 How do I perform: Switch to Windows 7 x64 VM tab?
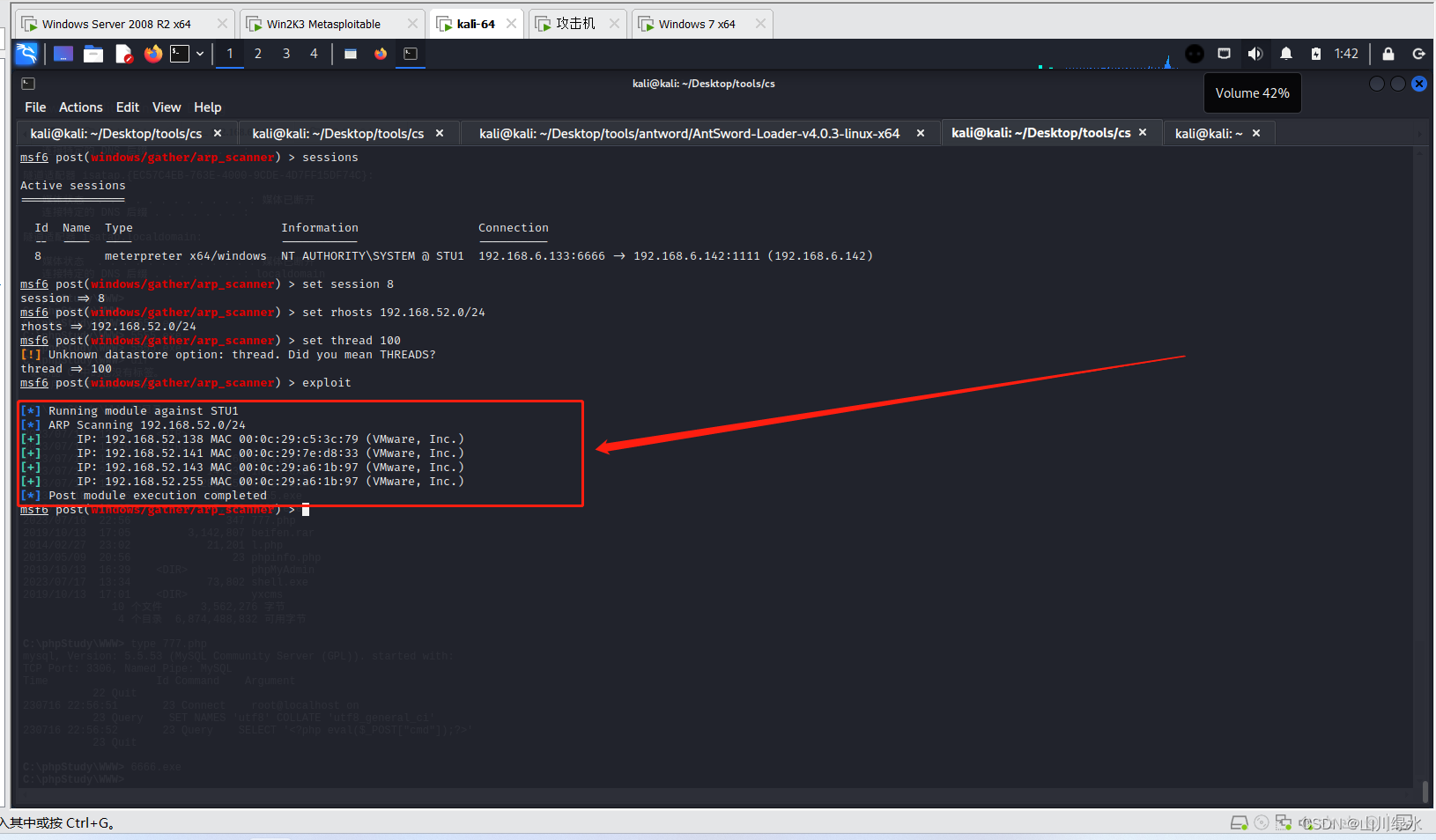697,24
